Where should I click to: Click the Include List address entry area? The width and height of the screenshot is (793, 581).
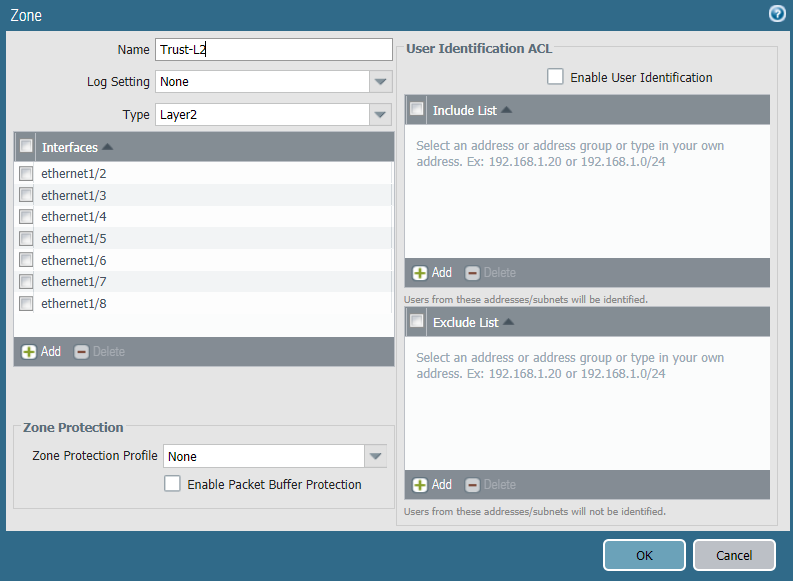(587, 192)
